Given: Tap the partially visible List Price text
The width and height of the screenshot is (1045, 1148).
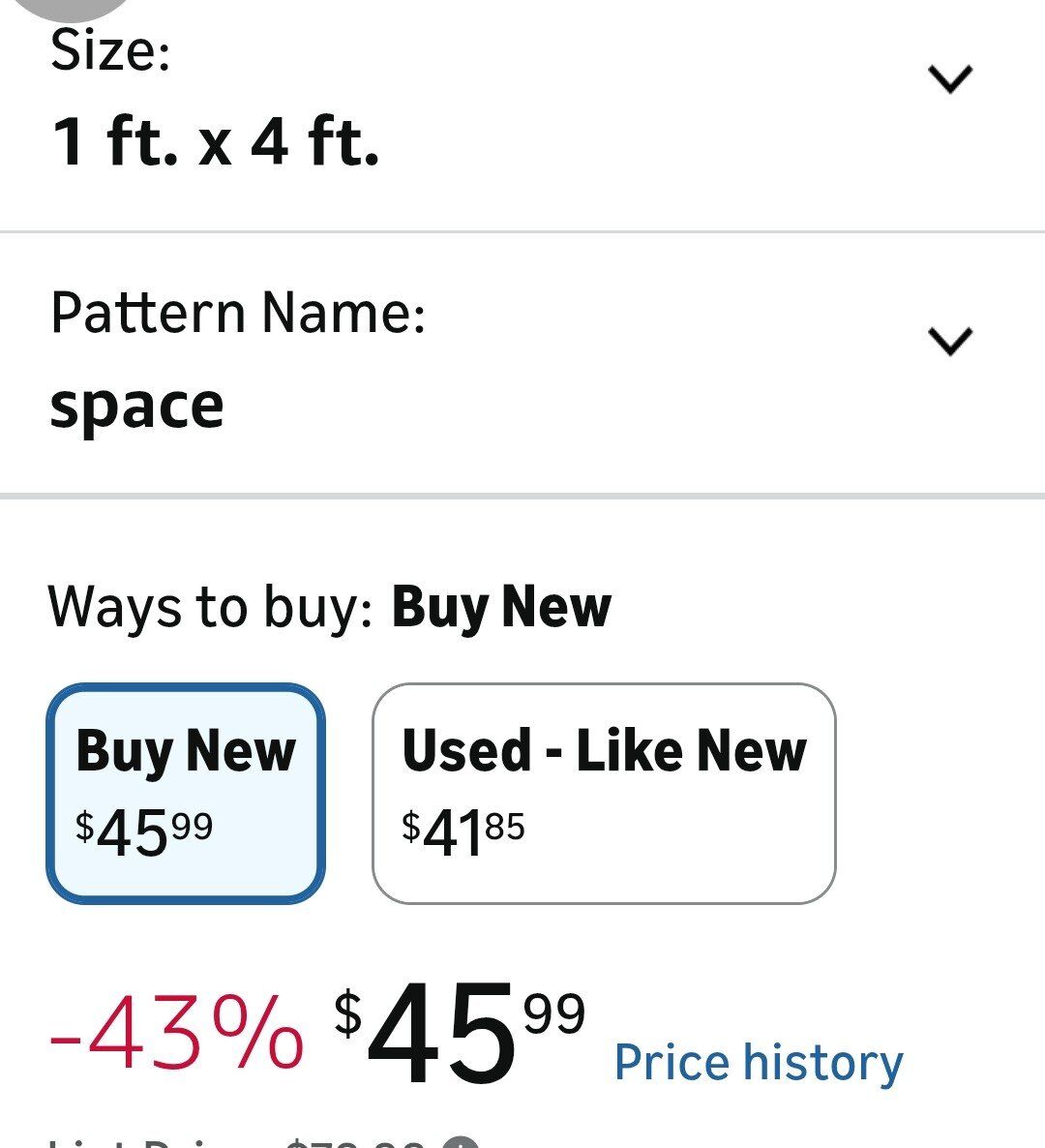Looking at the screenshot, I should (145, 1143).
